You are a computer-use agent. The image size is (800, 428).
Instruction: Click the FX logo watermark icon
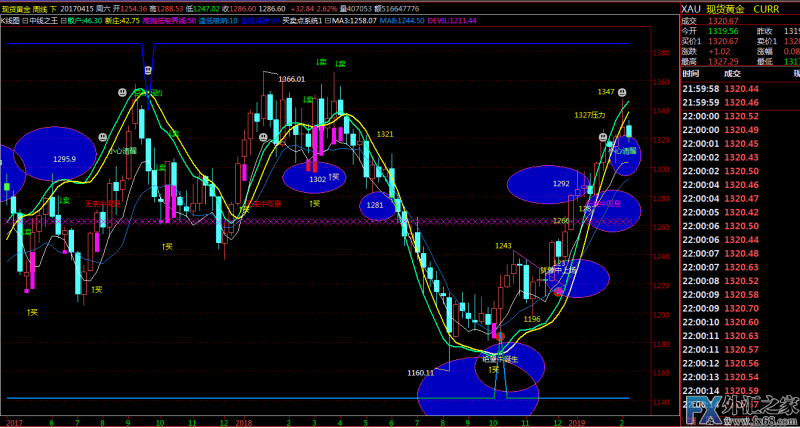(x=700, y=409)
